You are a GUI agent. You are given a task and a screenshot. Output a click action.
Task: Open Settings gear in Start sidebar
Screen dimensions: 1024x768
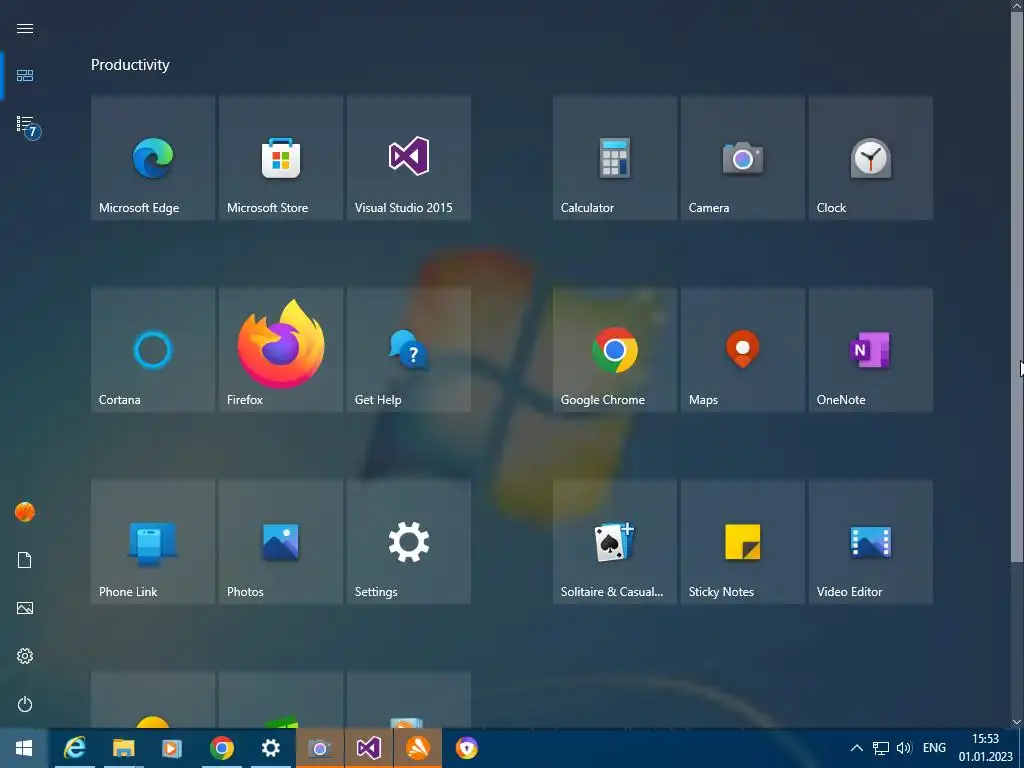(25, 656)
